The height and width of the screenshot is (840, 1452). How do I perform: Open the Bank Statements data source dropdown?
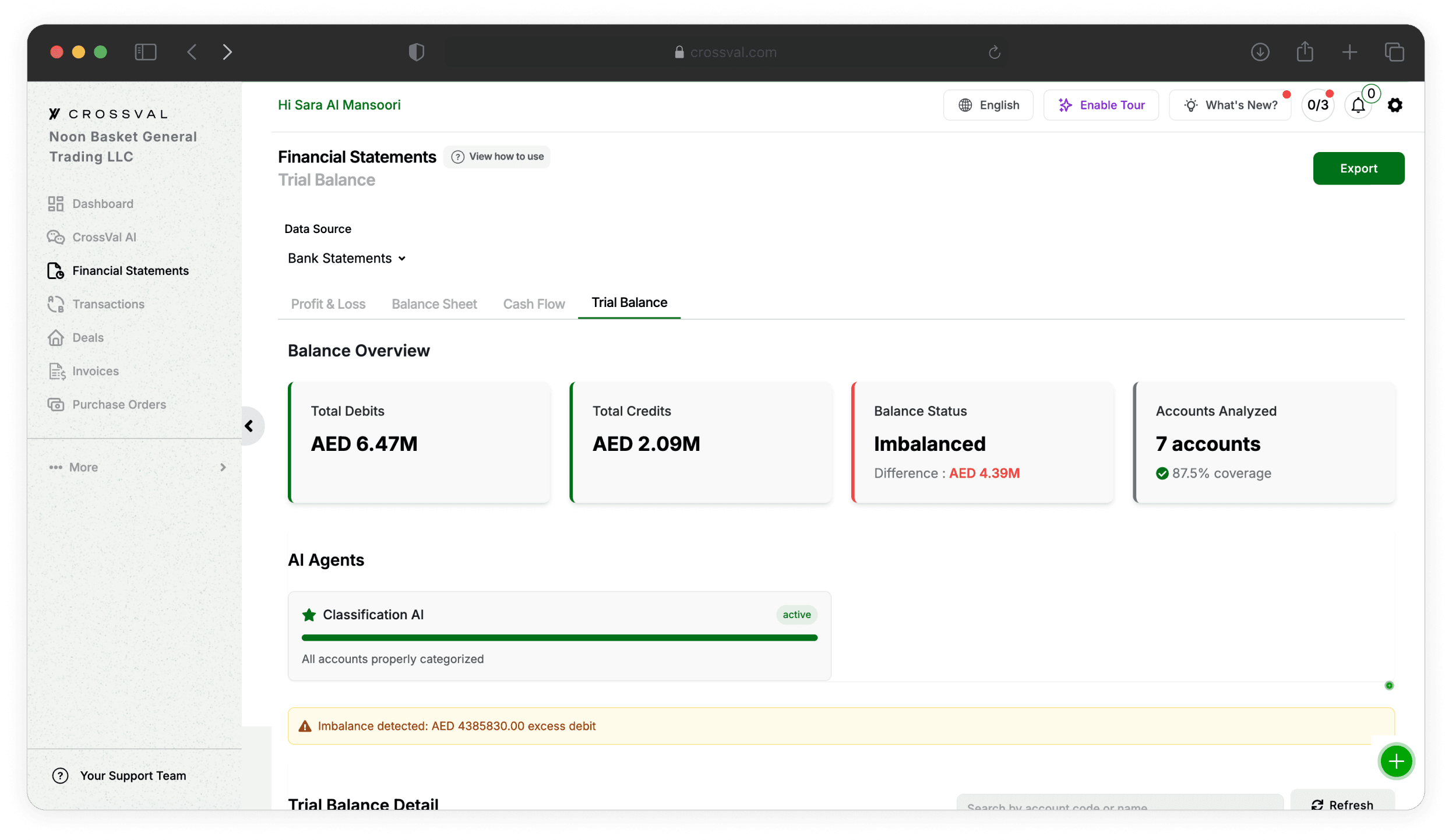pyautogui.click(x=346, y=259)
